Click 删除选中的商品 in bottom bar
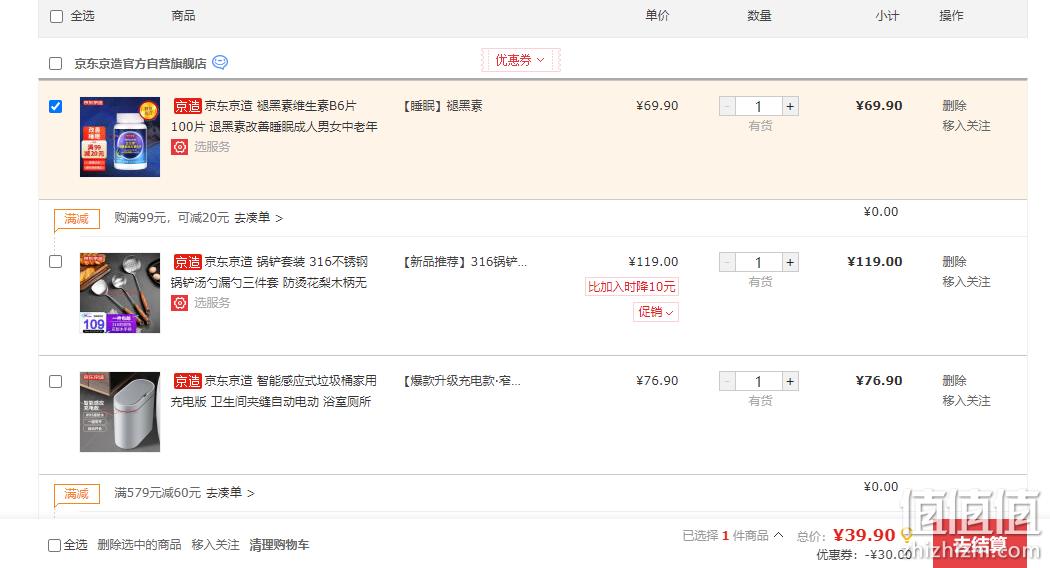1050x568 pixels. (x=139, y=545)
